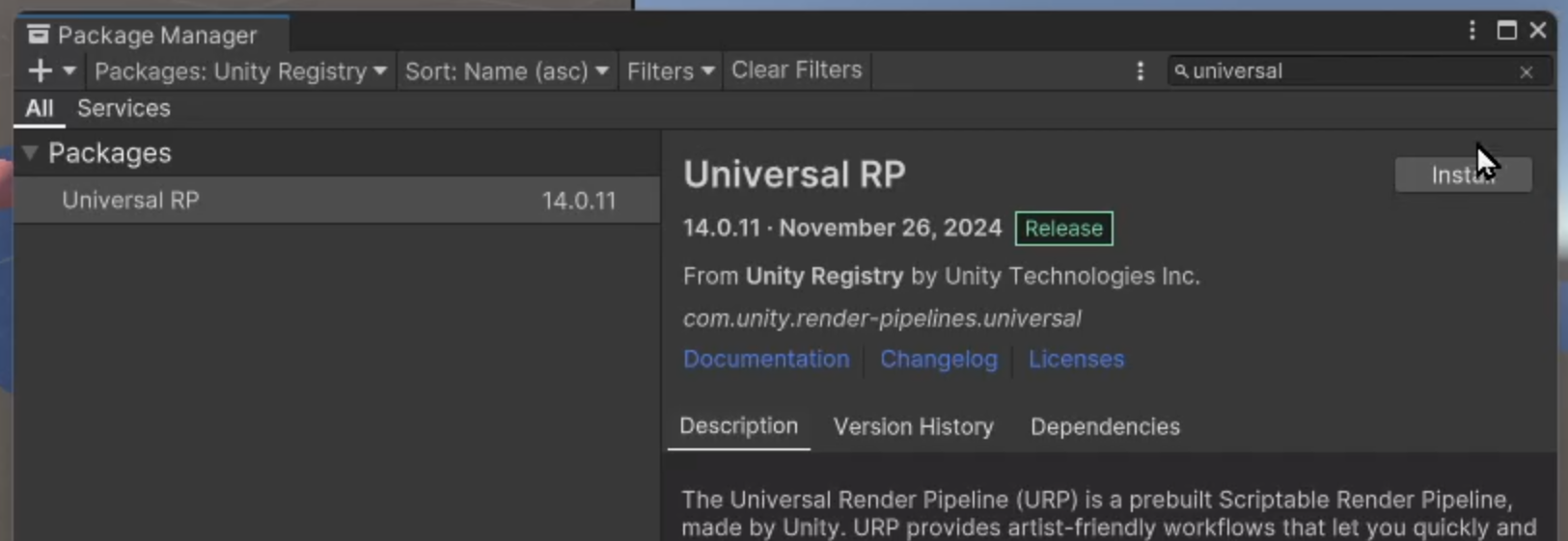Open the Licenses link
Screen dimensions: 1568x541
[1076, 359]
